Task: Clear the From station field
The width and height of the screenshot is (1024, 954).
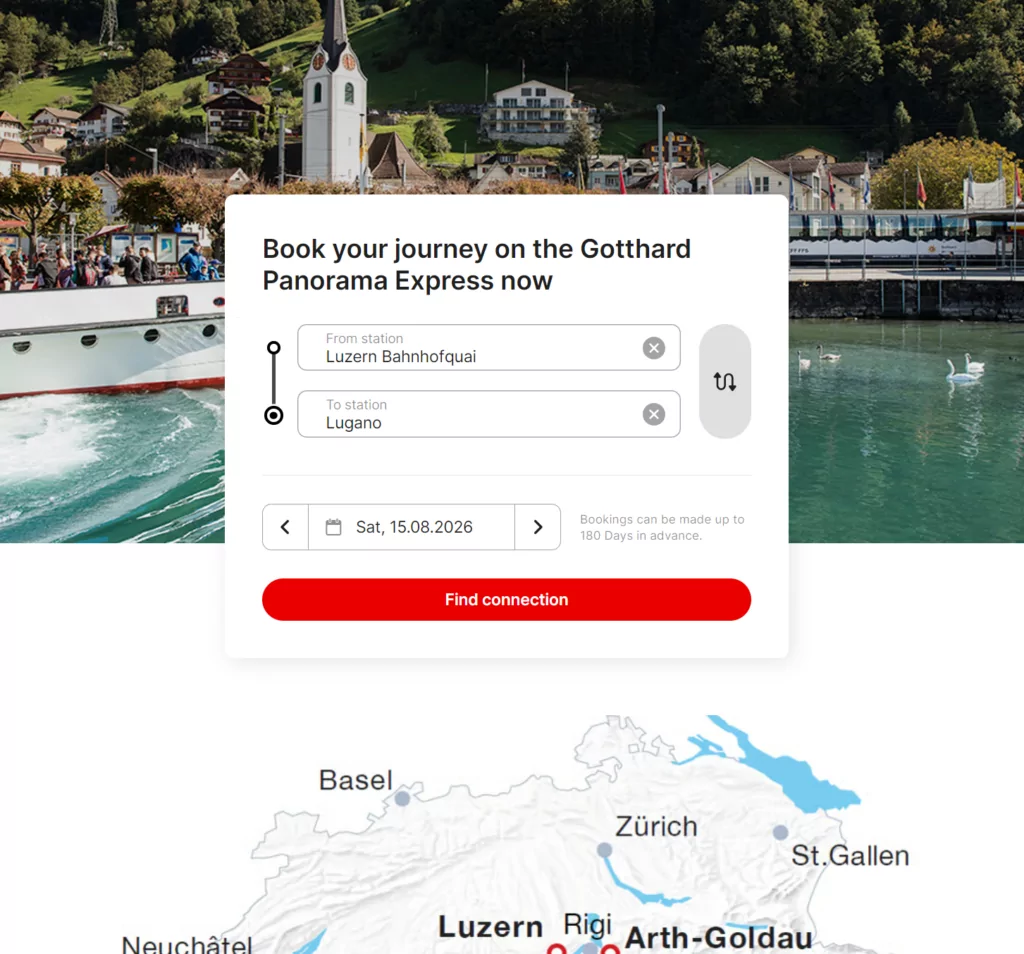Action: click(x=654, y=348)
